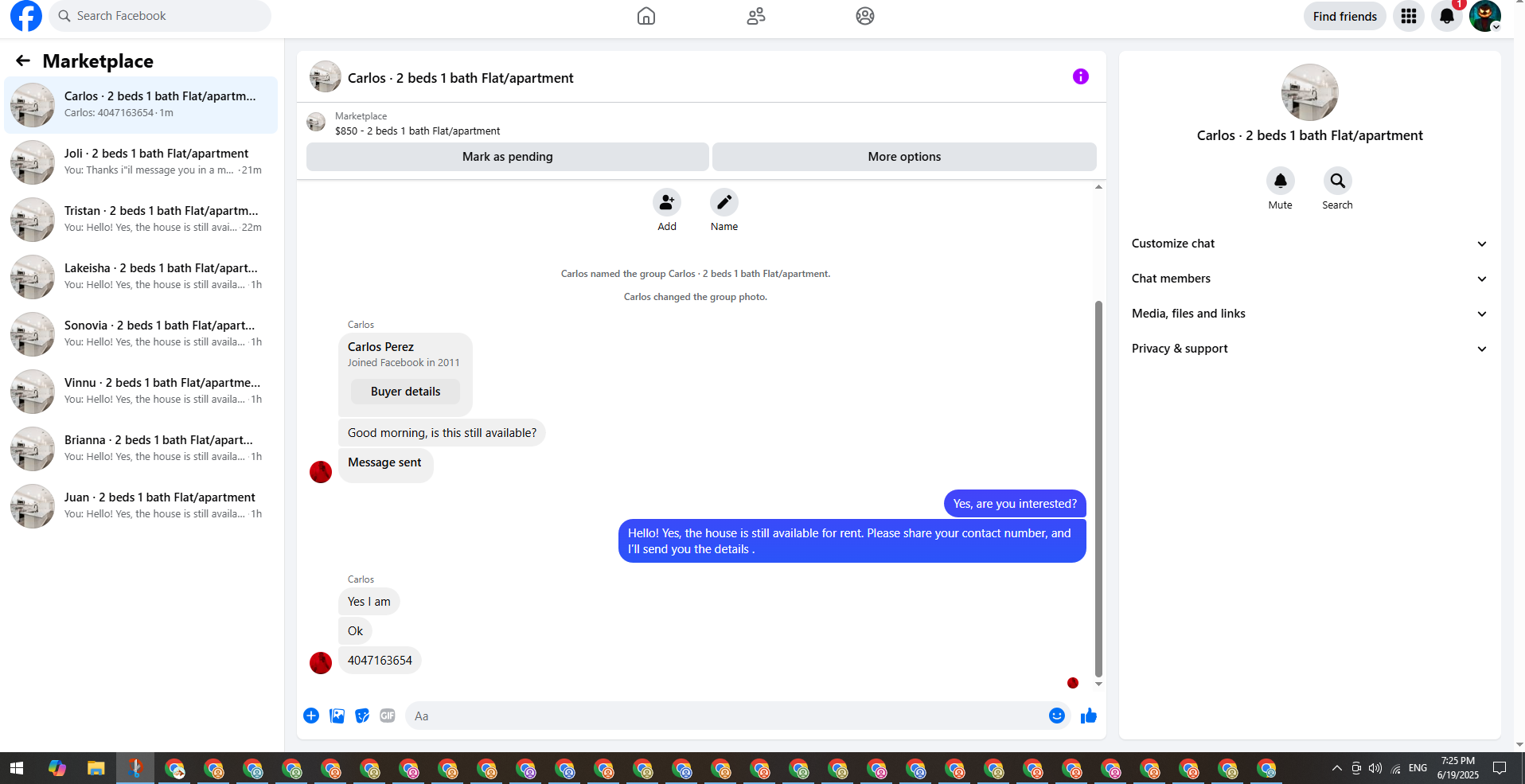Open the account profile avatar menu
The height and width of the screenshot is (784, 1525).
(x=1485, y=16)
